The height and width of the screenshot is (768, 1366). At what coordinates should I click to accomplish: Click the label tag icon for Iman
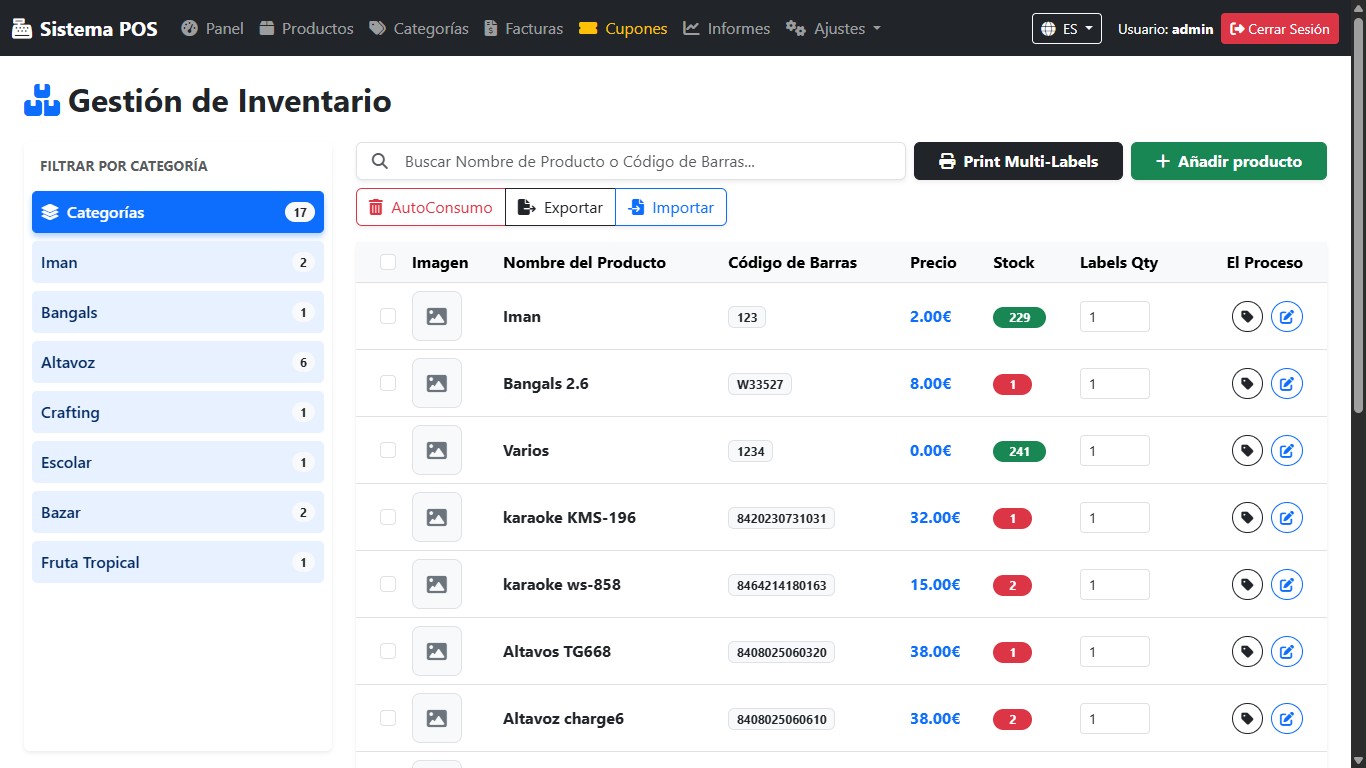(x=1247, y=317)
